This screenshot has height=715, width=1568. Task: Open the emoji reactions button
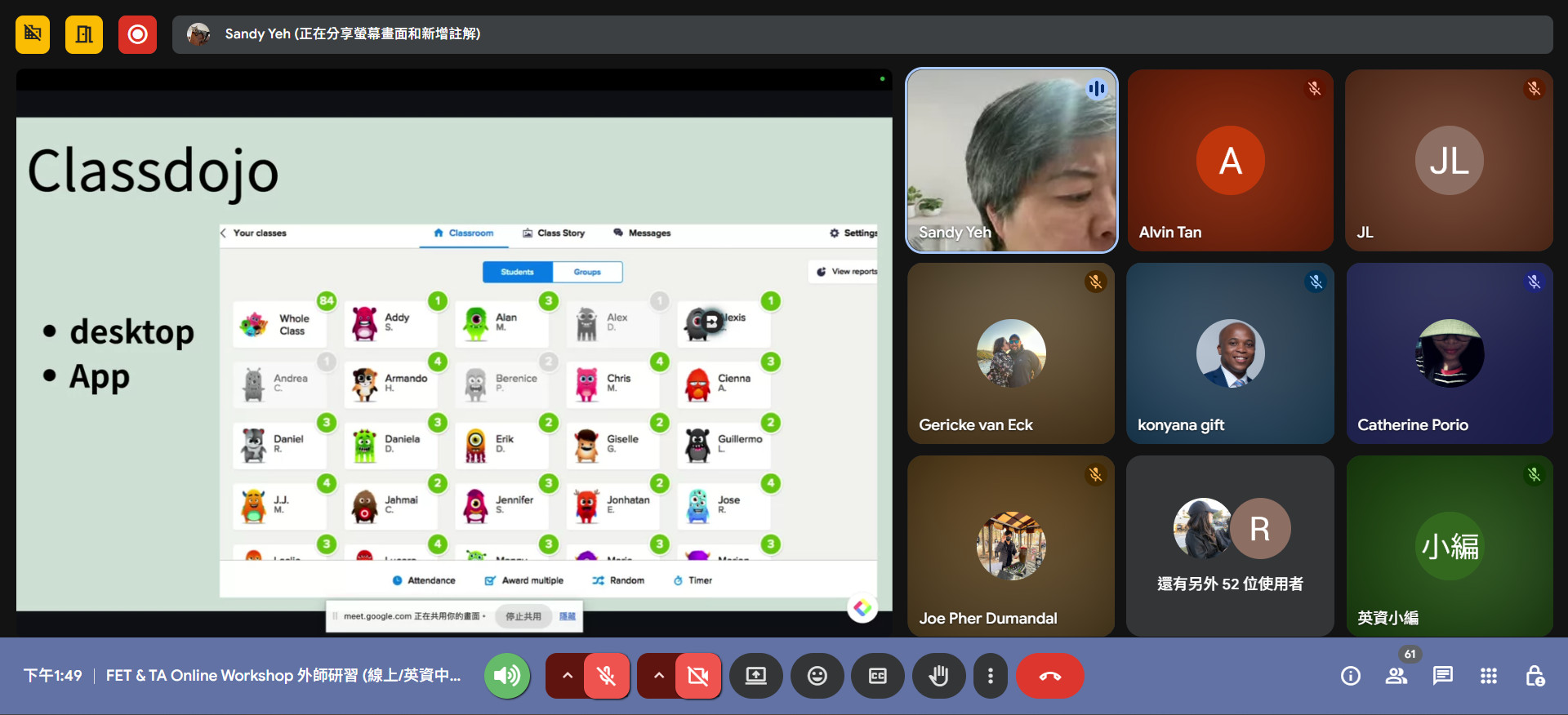(x=817, y=676)
